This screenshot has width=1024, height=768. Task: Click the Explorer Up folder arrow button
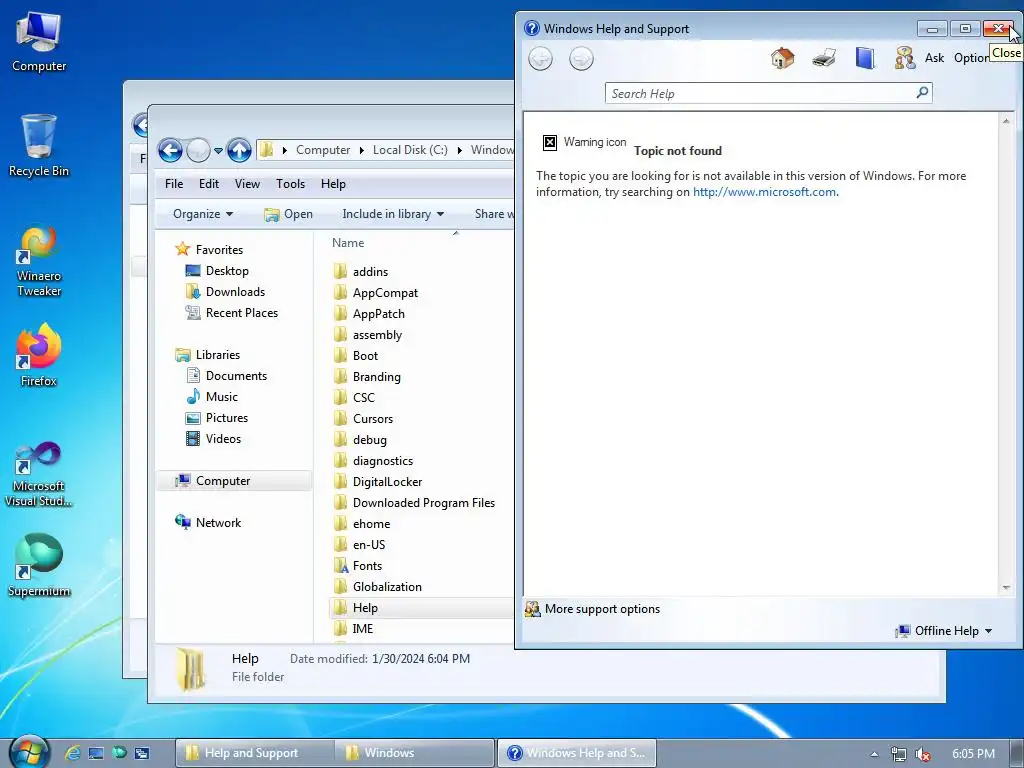tap(239, 150)
